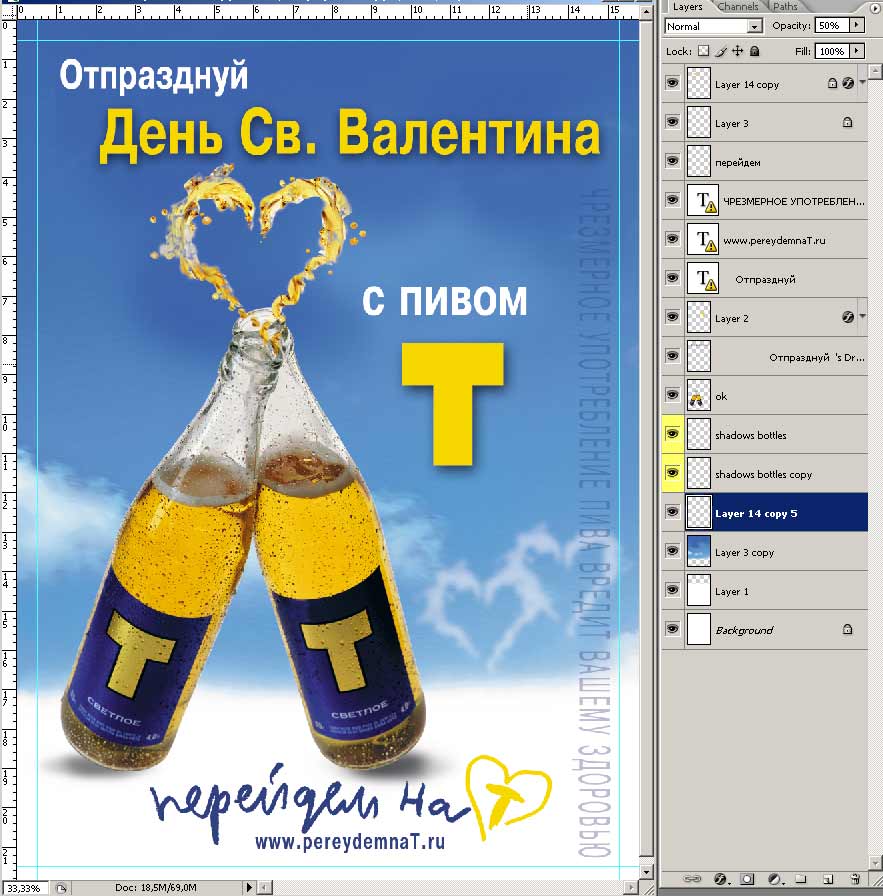Open the status bar Doc info menu arrow
883x896 pixels.
point(249,888)
